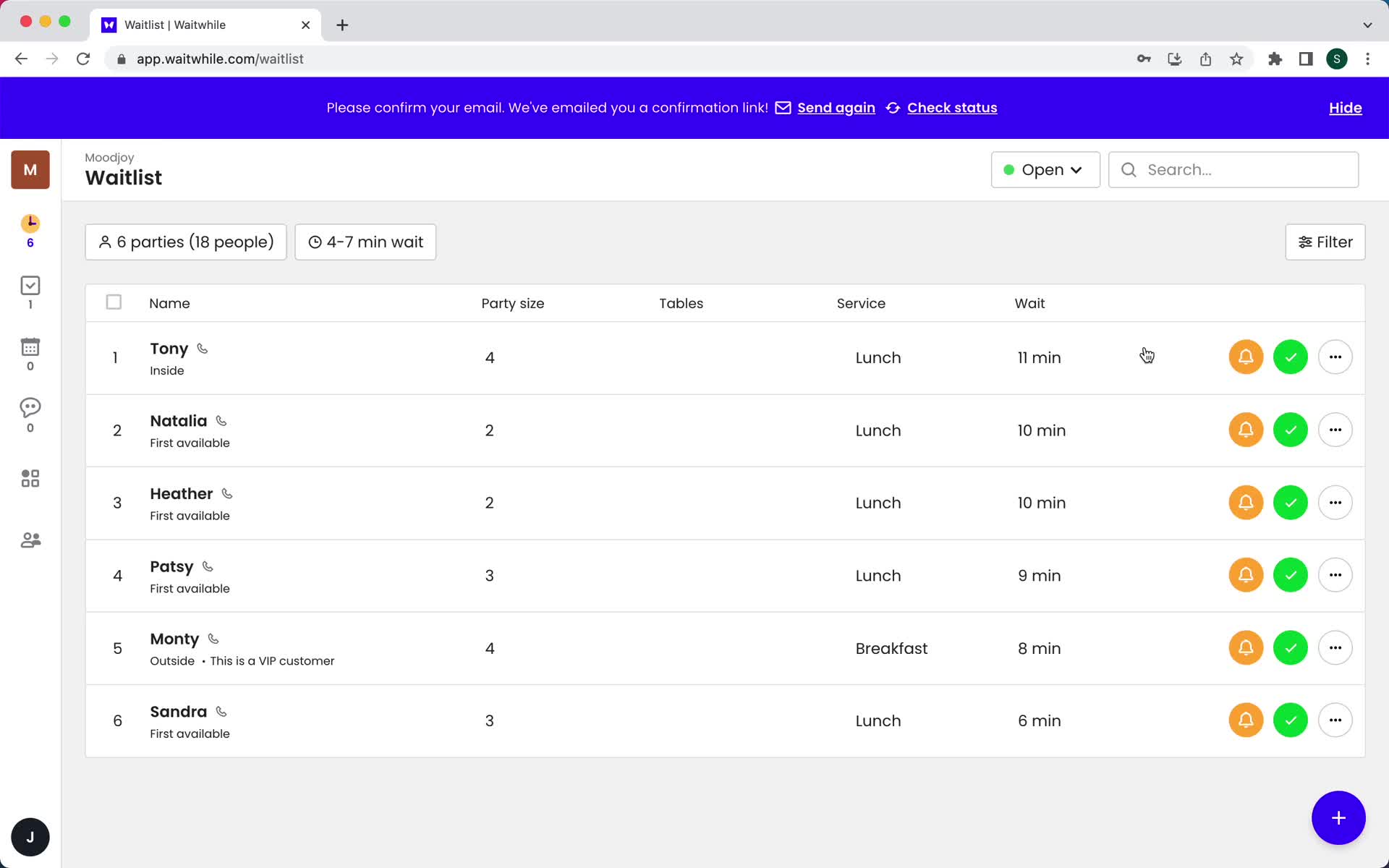Click the 6 parties (18 people) summary
Screen dimensions: 1389x868
(186, 242)
